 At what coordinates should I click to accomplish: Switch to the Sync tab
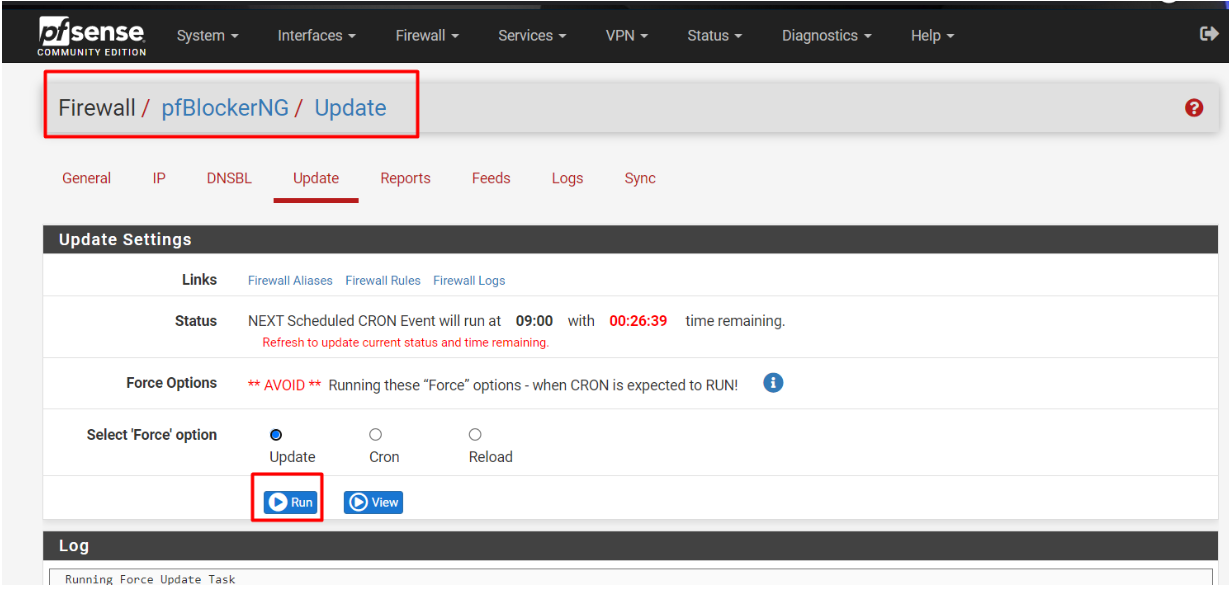click(640, 178)
